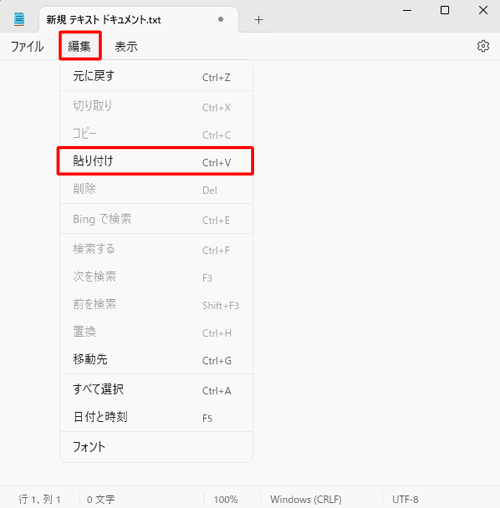Add a new tab with plus icon
Screen dimensions: 500x508
(x=259, y=20)
